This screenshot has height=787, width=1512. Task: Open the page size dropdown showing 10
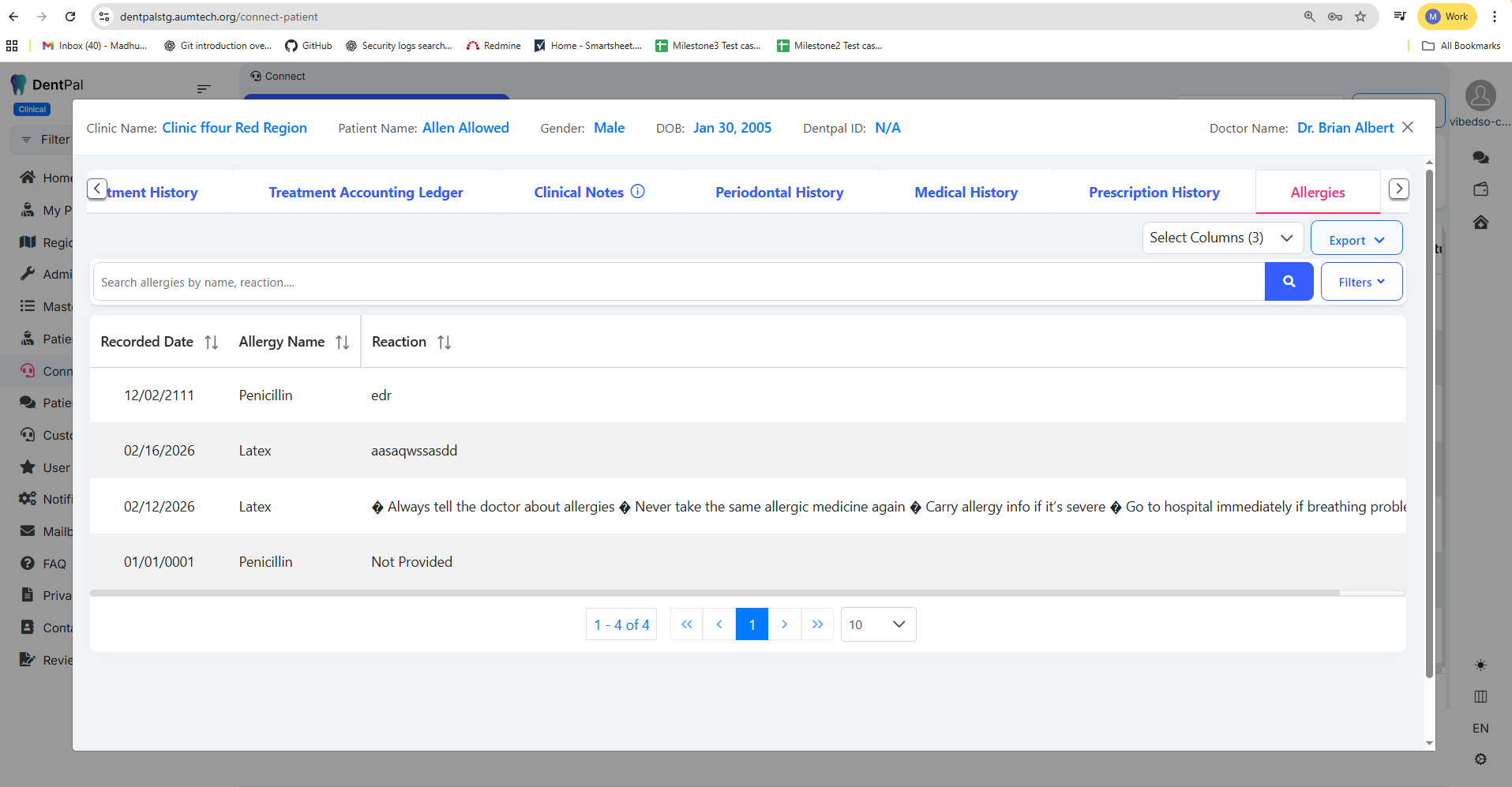point(878,624)
